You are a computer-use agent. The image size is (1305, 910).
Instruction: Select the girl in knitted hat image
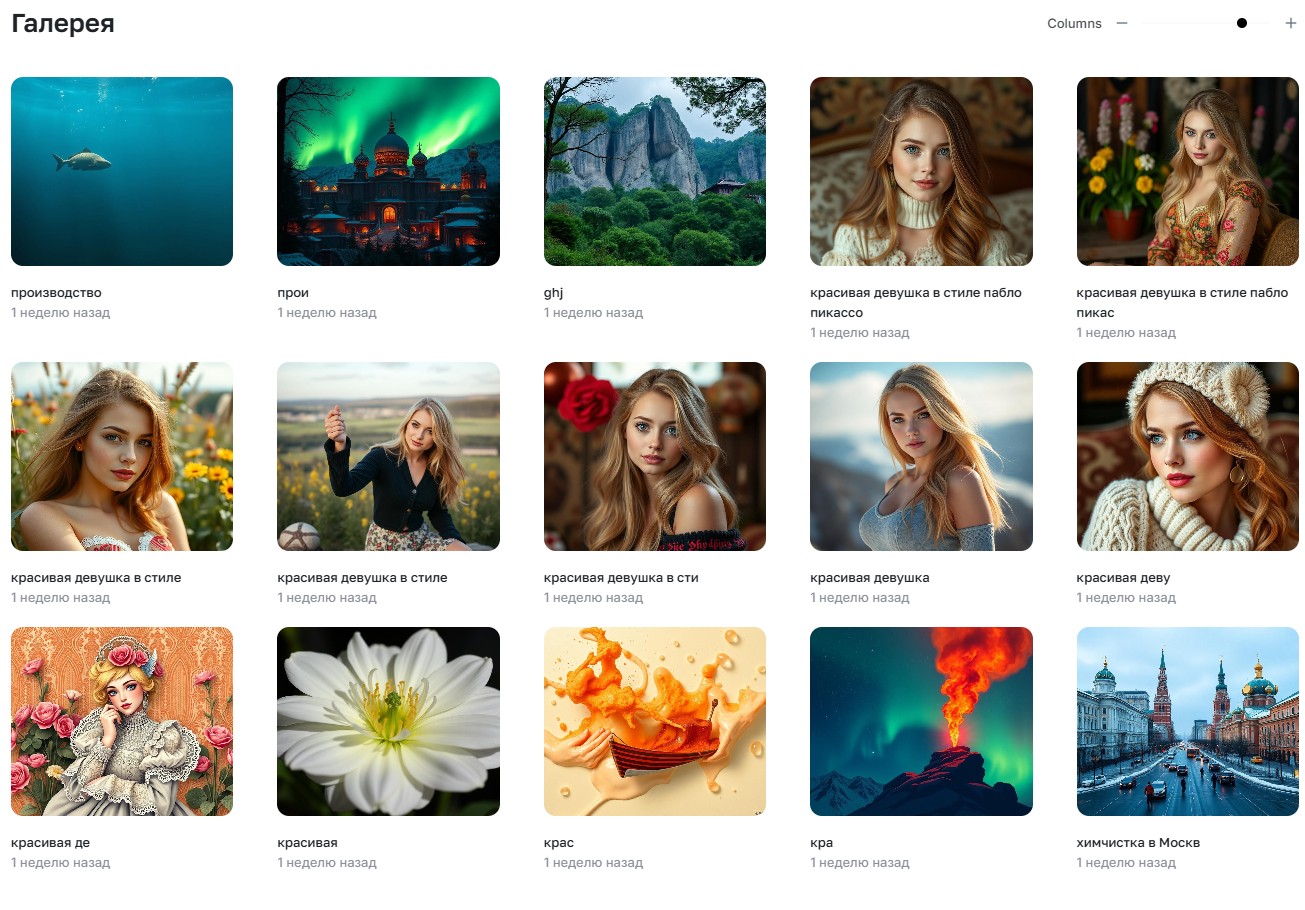coord(1187,456)
